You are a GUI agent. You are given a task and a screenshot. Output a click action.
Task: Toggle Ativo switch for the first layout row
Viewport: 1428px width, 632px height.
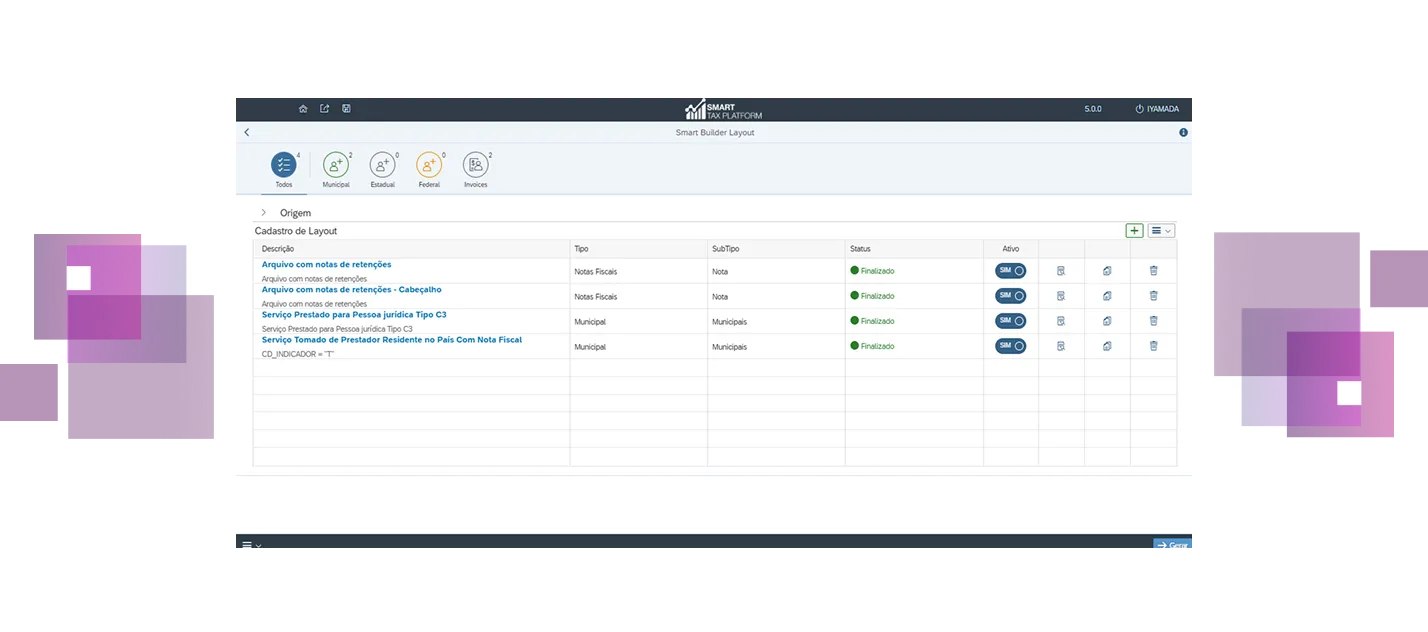(x=1011, y=270)
